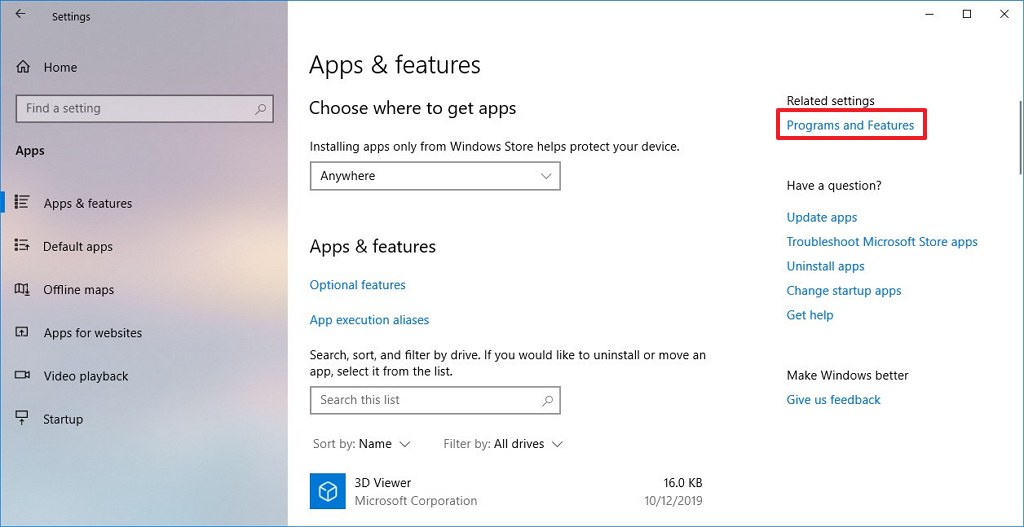
Task: Click the Default apps sidebar icon
Action: point(22,246)
